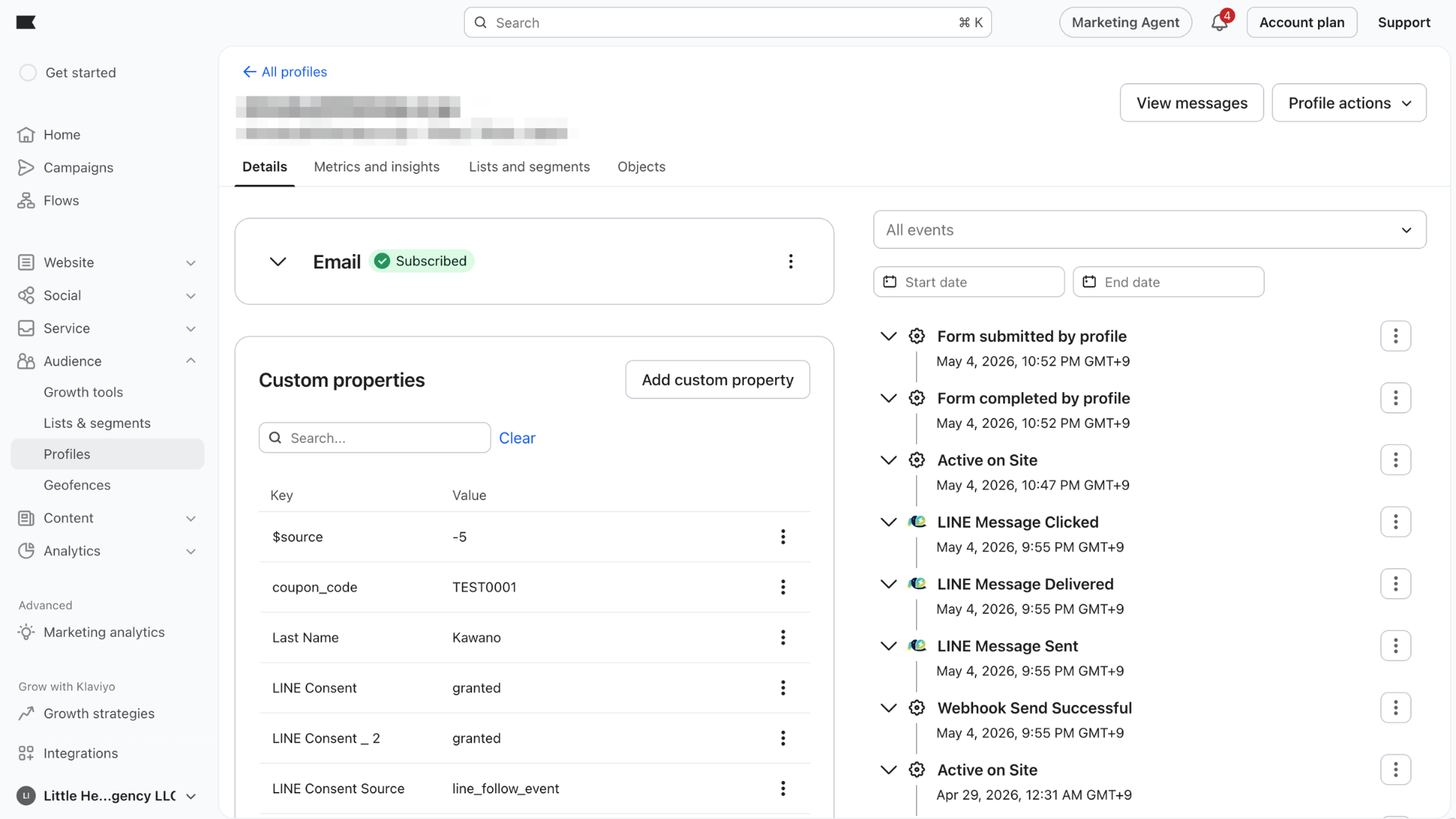
Task: Expand the LINE Message Sent event details
Action: [888, 646]
